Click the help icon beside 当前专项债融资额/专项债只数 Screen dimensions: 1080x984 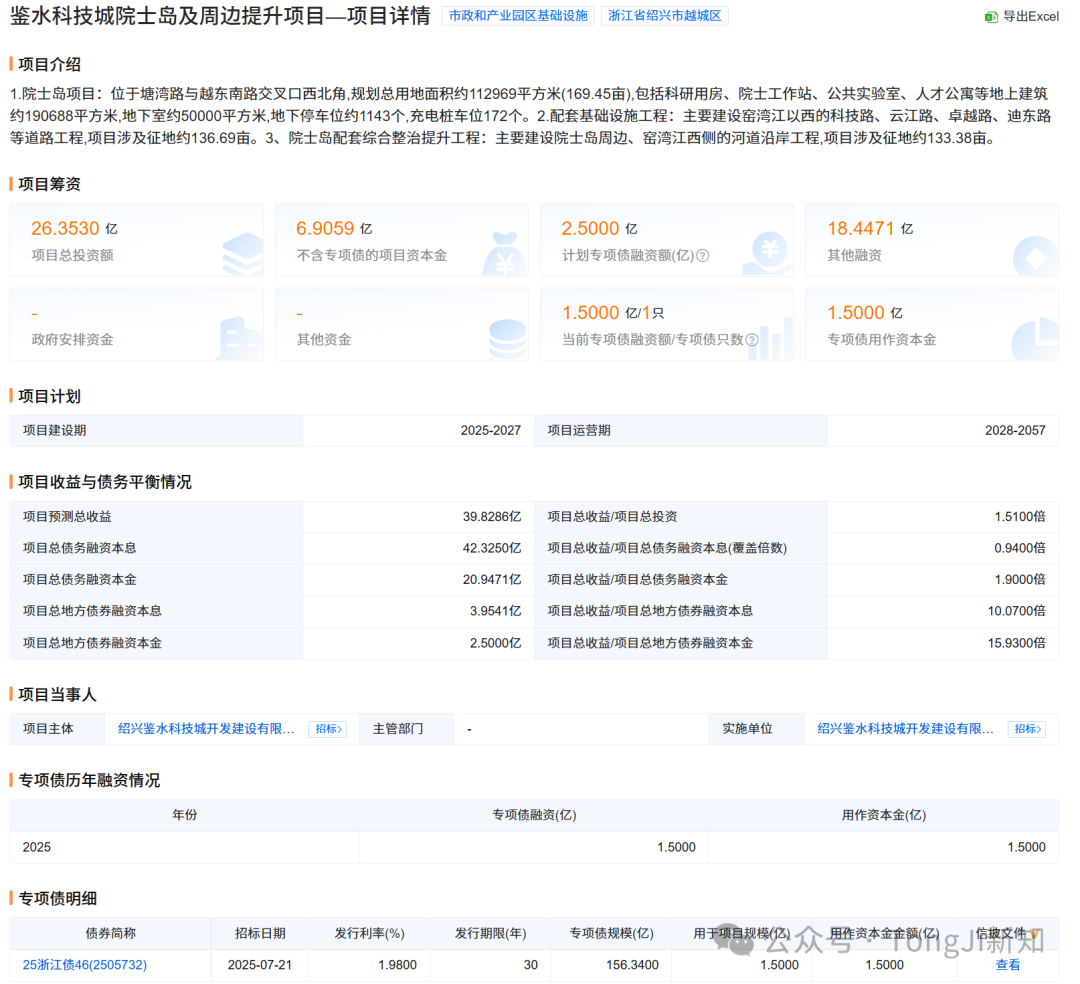tap(752, 339)
